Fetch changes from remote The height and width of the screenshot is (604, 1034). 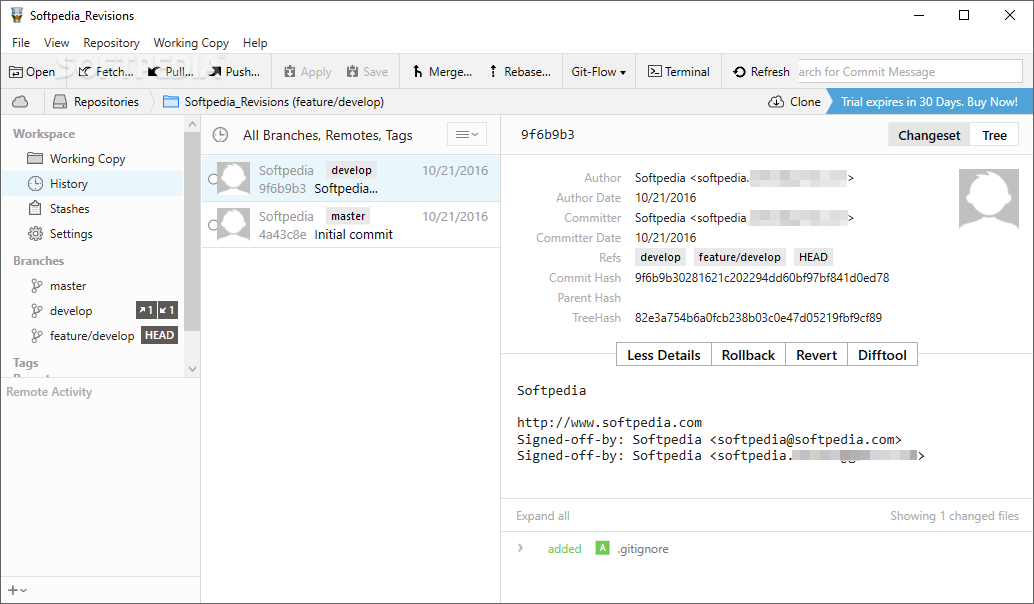(106, 72)
